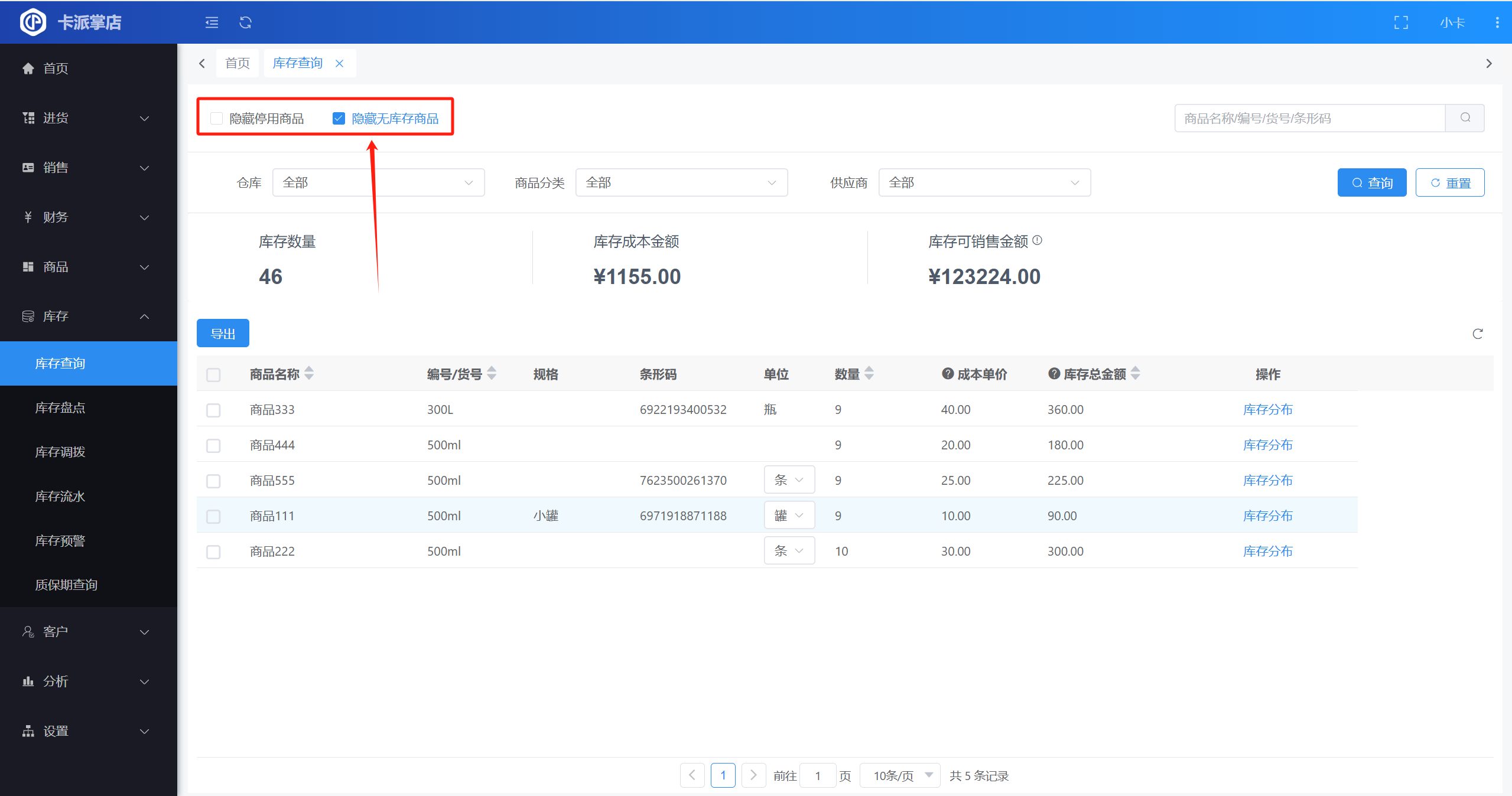Open the 仓库 dropdown selector
Screen dimensions: 1512x796
coord(378,182)
